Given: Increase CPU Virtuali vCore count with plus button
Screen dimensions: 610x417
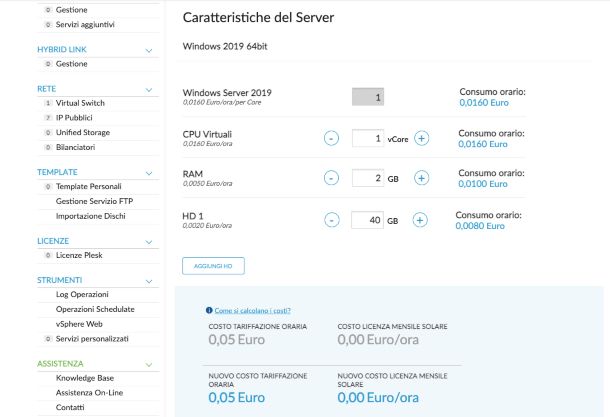Looking at the screenshot, I should point(421,138).
